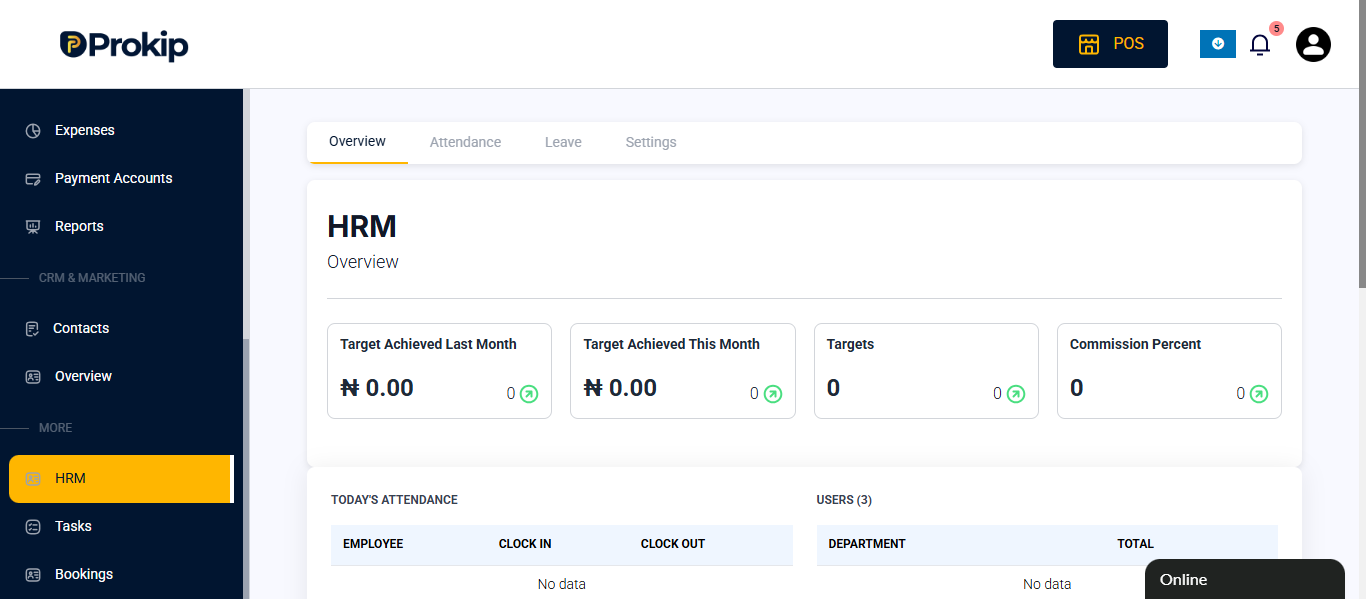
Task: Open the Online chat widget
Action: pos(1244,580)
